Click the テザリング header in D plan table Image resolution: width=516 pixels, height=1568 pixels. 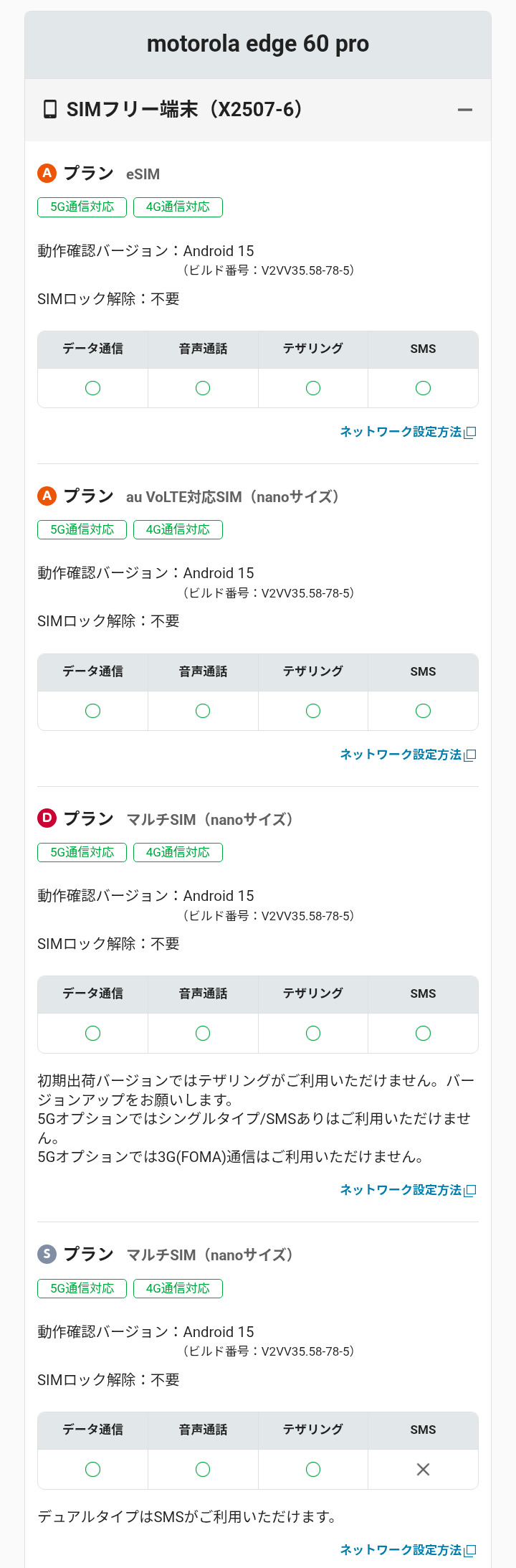coord(312,993)
